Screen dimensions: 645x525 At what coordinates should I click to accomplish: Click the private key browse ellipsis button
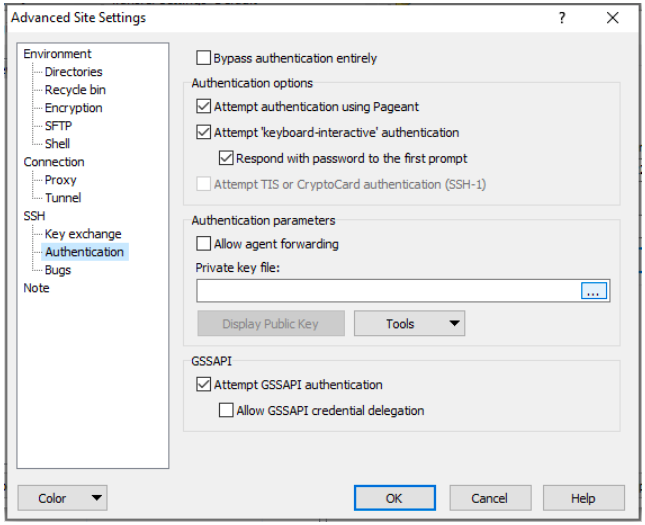point(593,290)
